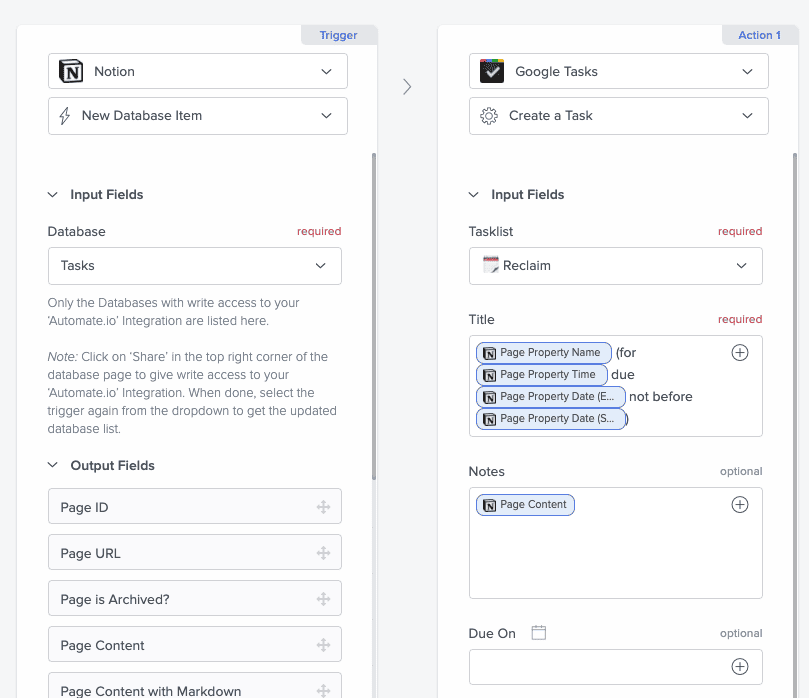Collapse the Action Input Fields section
Viewport: 809px width, 698px height.
click(474, 194)
